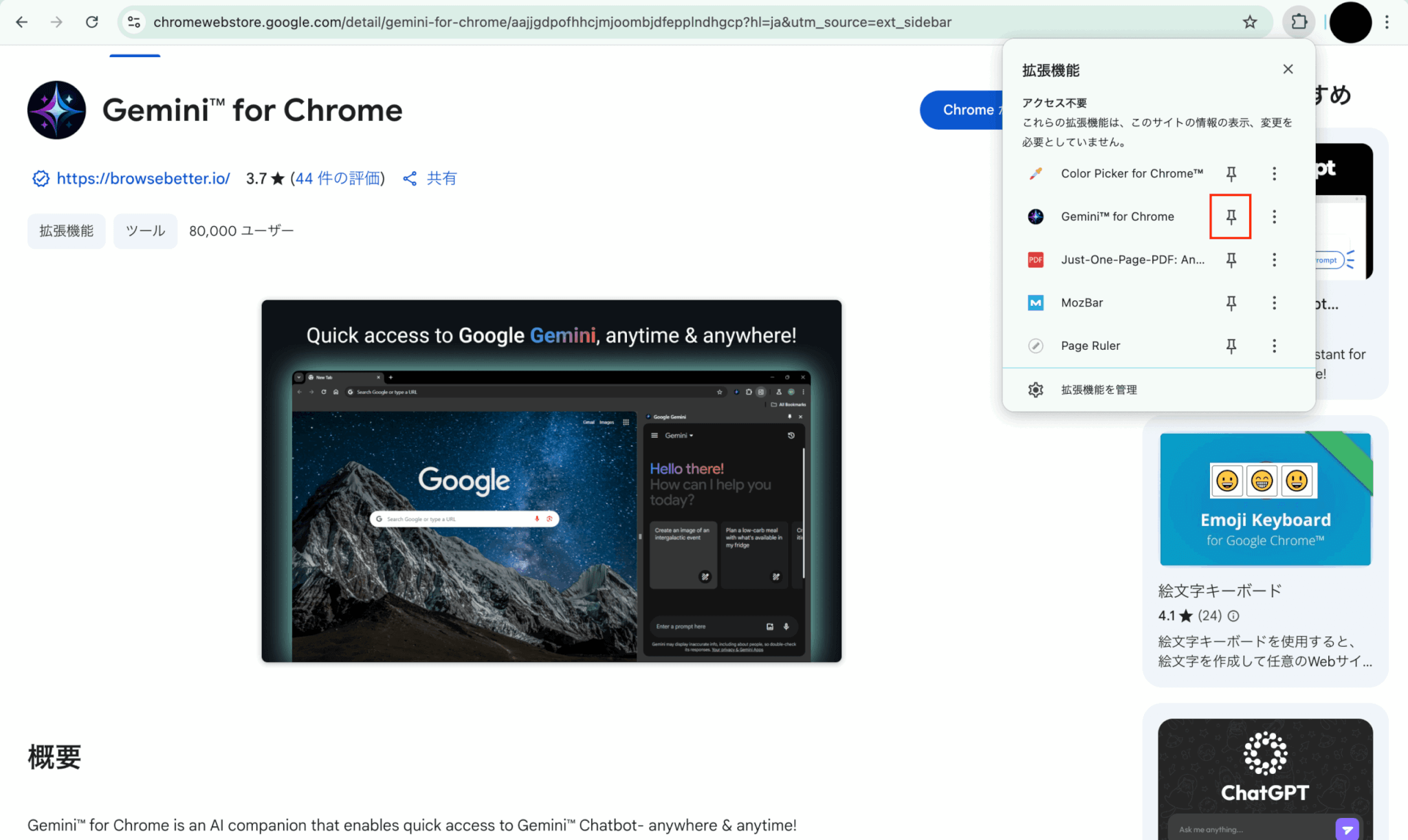This screenshot has width=1408, height=840.
Task: Open the profile avatar menu
Action: (x=1350, y=22)
